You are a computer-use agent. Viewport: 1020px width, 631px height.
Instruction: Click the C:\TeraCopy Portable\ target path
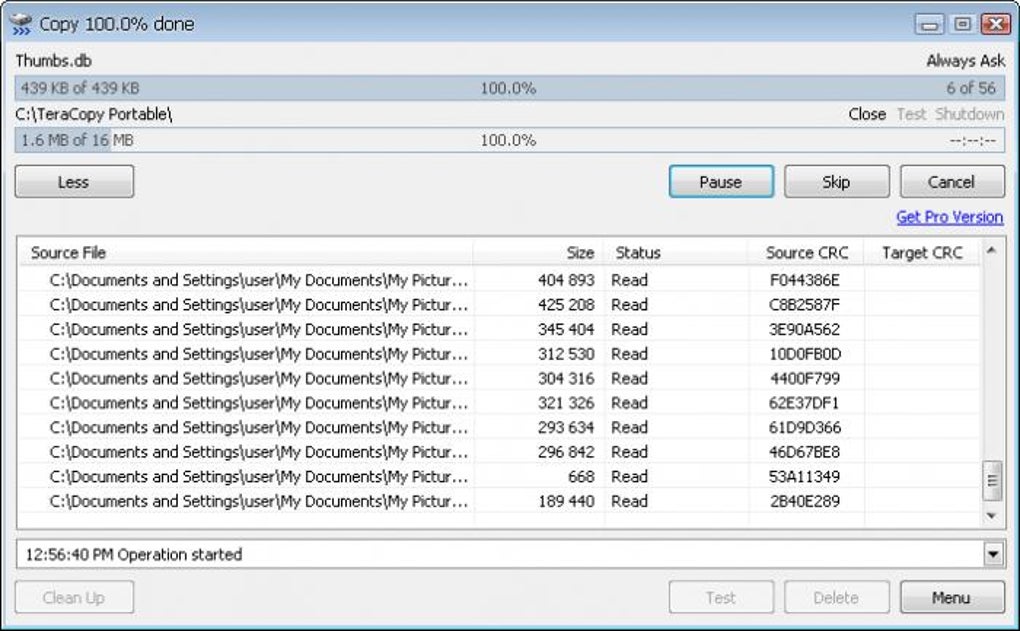[94, 114]
